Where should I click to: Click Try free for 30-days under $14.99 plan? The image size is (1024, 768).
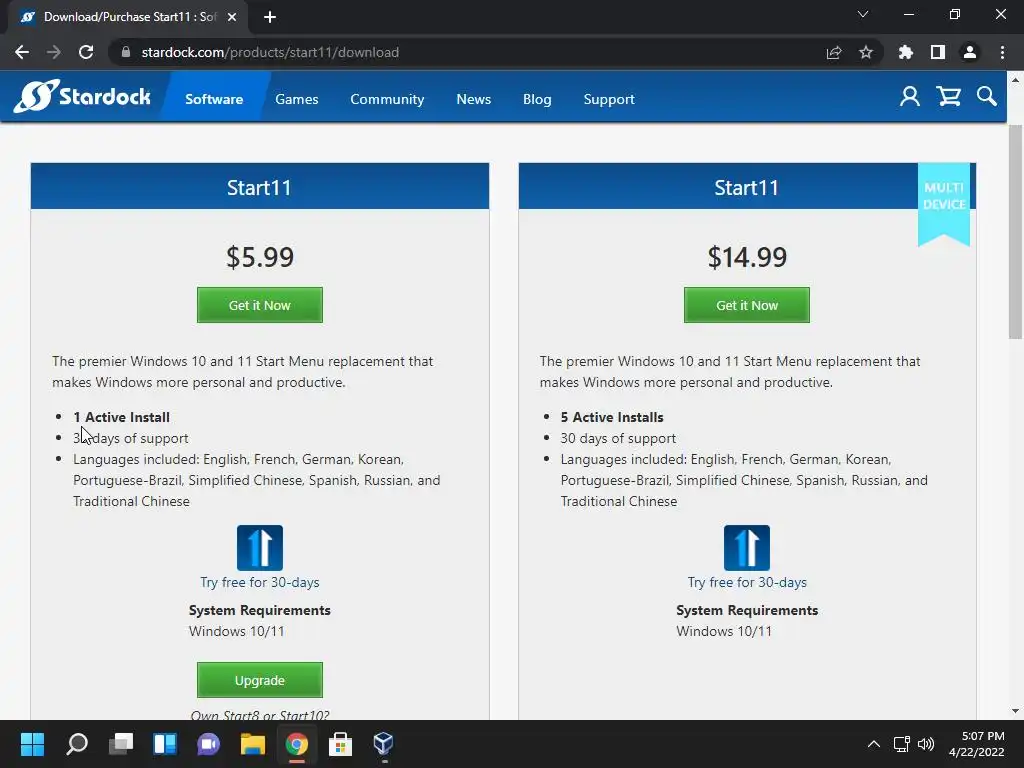coord(747,582)
